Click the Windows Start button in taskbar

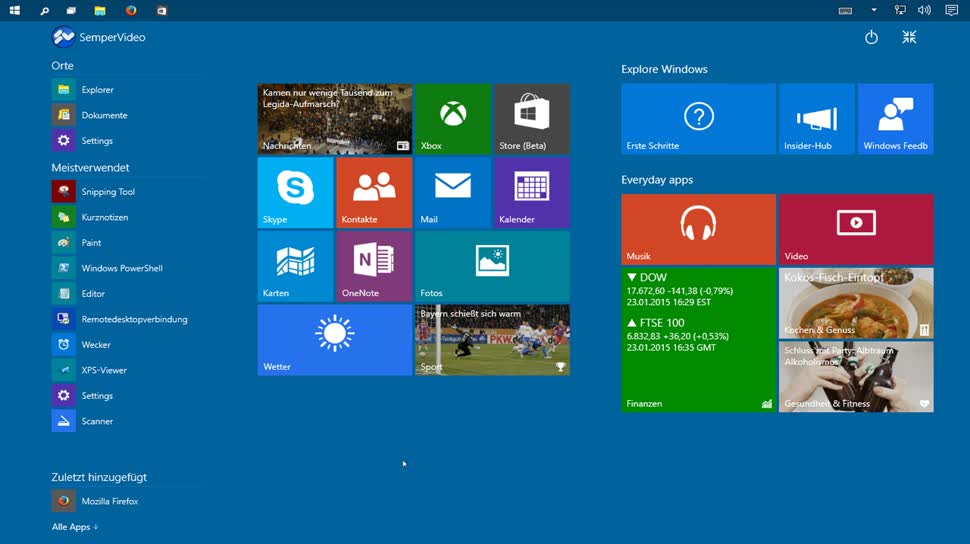click(x=15, y=11)
